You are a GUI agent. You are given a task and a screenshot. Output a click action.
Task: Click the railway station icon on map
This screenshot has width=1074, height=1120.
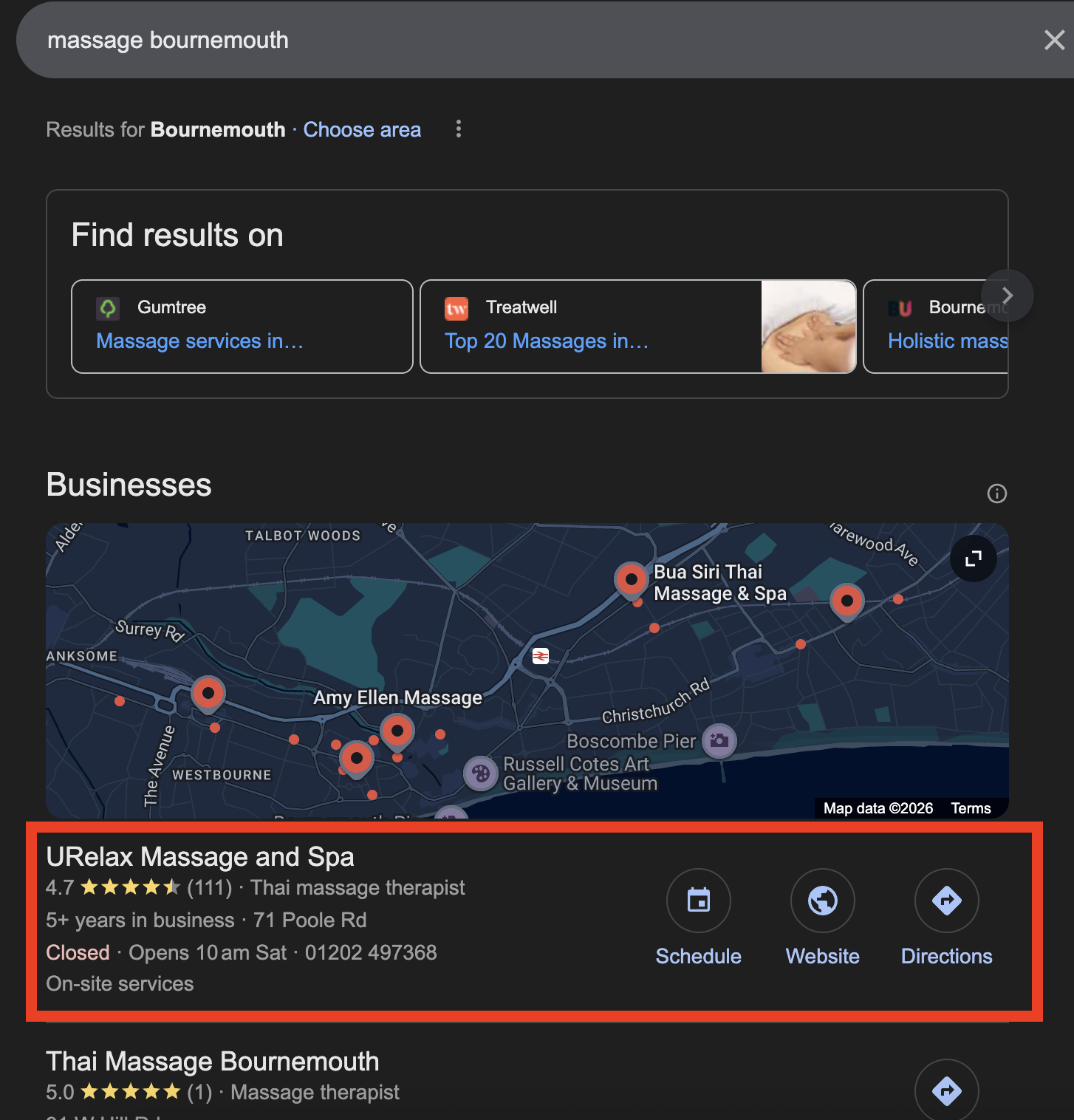point(541,656)
